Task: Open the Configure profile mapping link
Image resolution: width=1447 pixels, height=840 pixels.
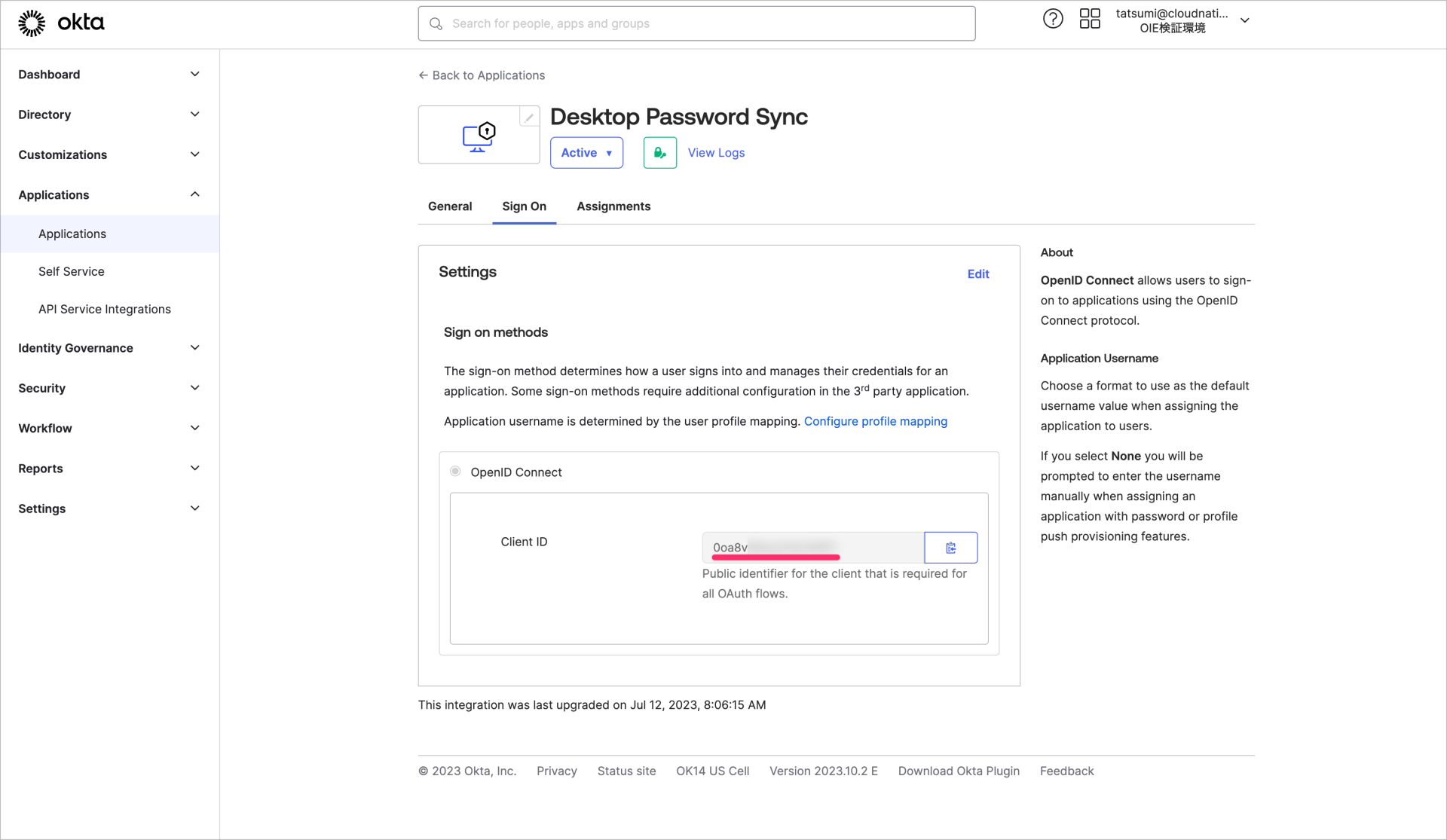Action: point(876,421)
